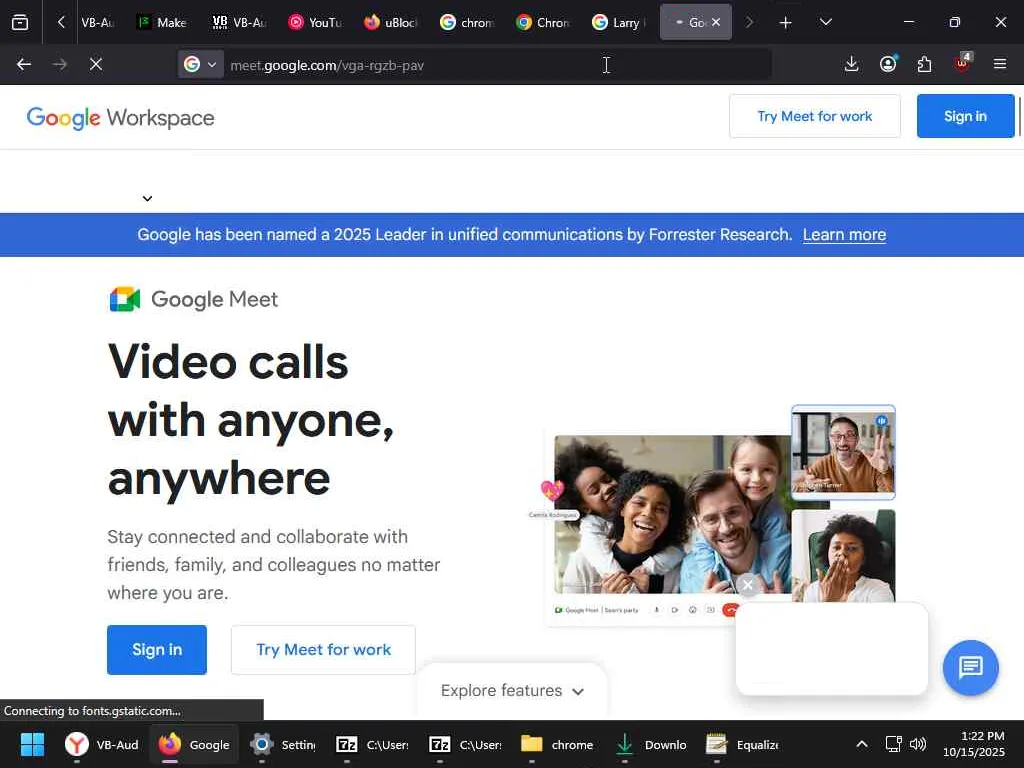Switch to the first VB-Au tab
The width and height of the screenshot is (1024, 768).
[x=98, y=22]
